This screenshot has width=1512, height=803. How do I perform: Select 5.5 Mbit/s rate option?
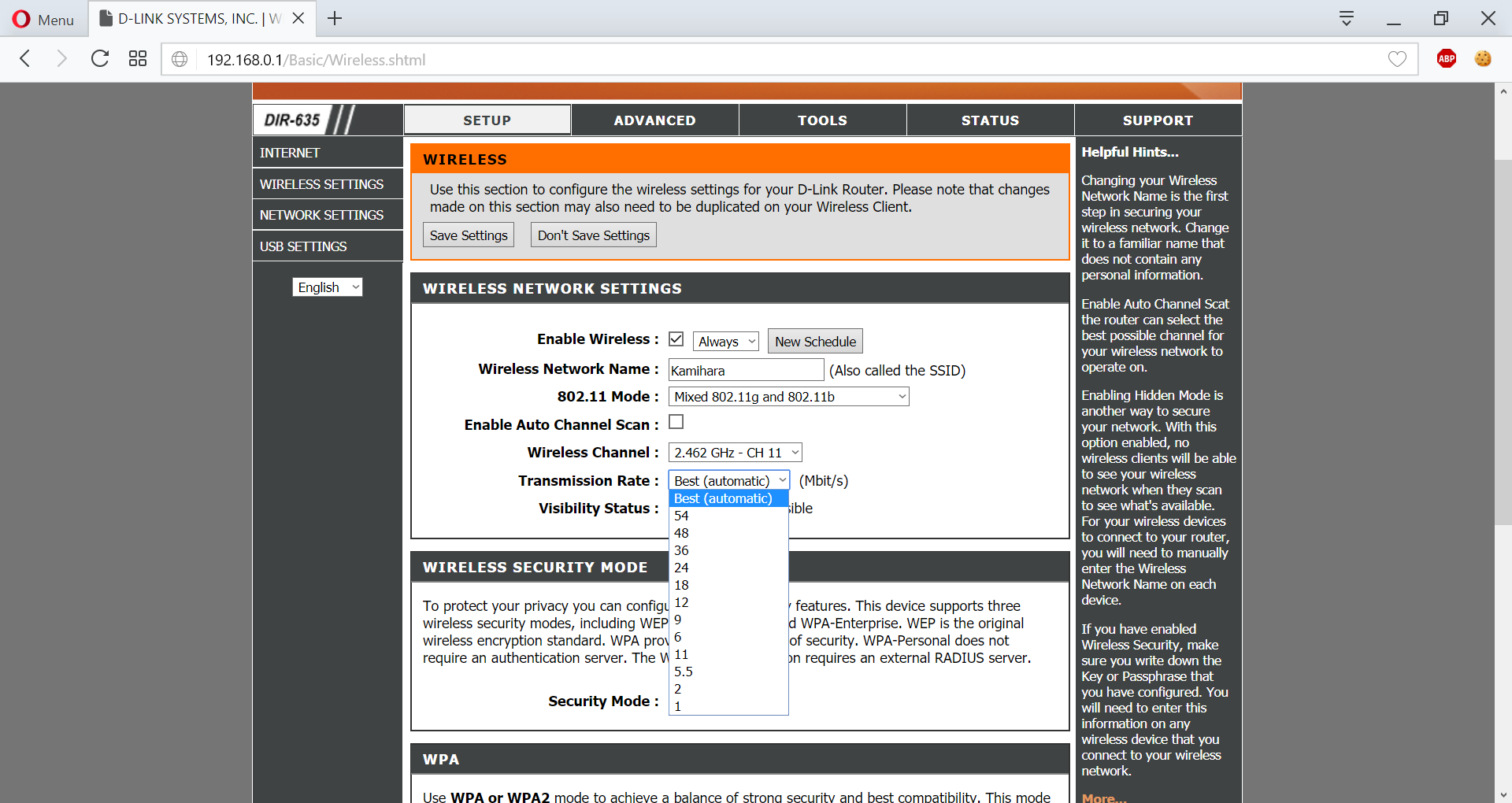(728, 672)
